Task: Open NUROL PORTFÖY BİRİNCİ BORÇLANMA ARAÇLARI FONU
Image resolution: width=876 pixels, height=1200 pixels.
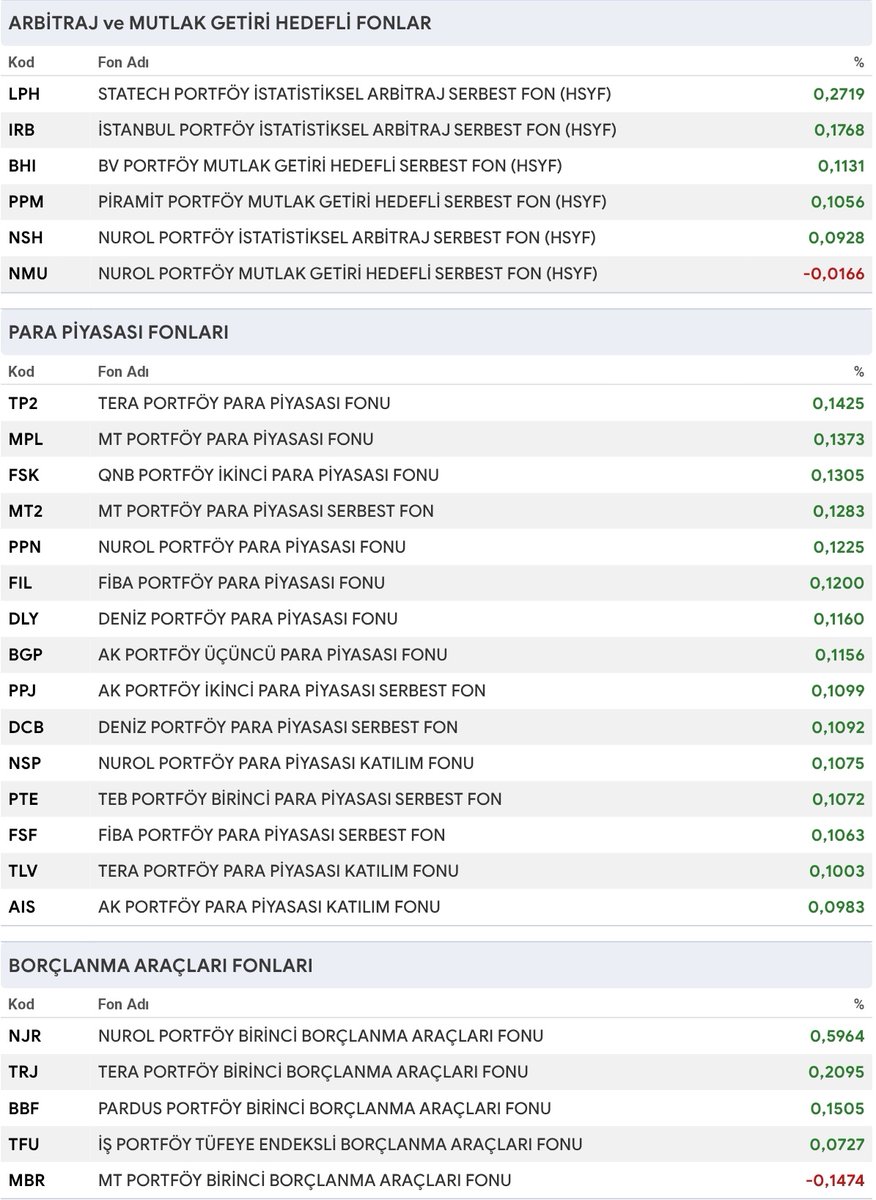Action: (x=321, y=1036)
